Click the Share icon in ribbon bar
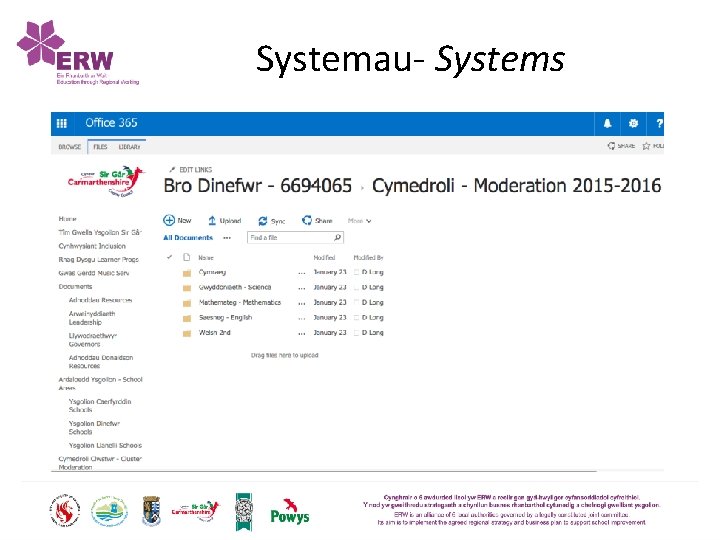The width and height of the screenshot is (720, 540). [611, 146]
